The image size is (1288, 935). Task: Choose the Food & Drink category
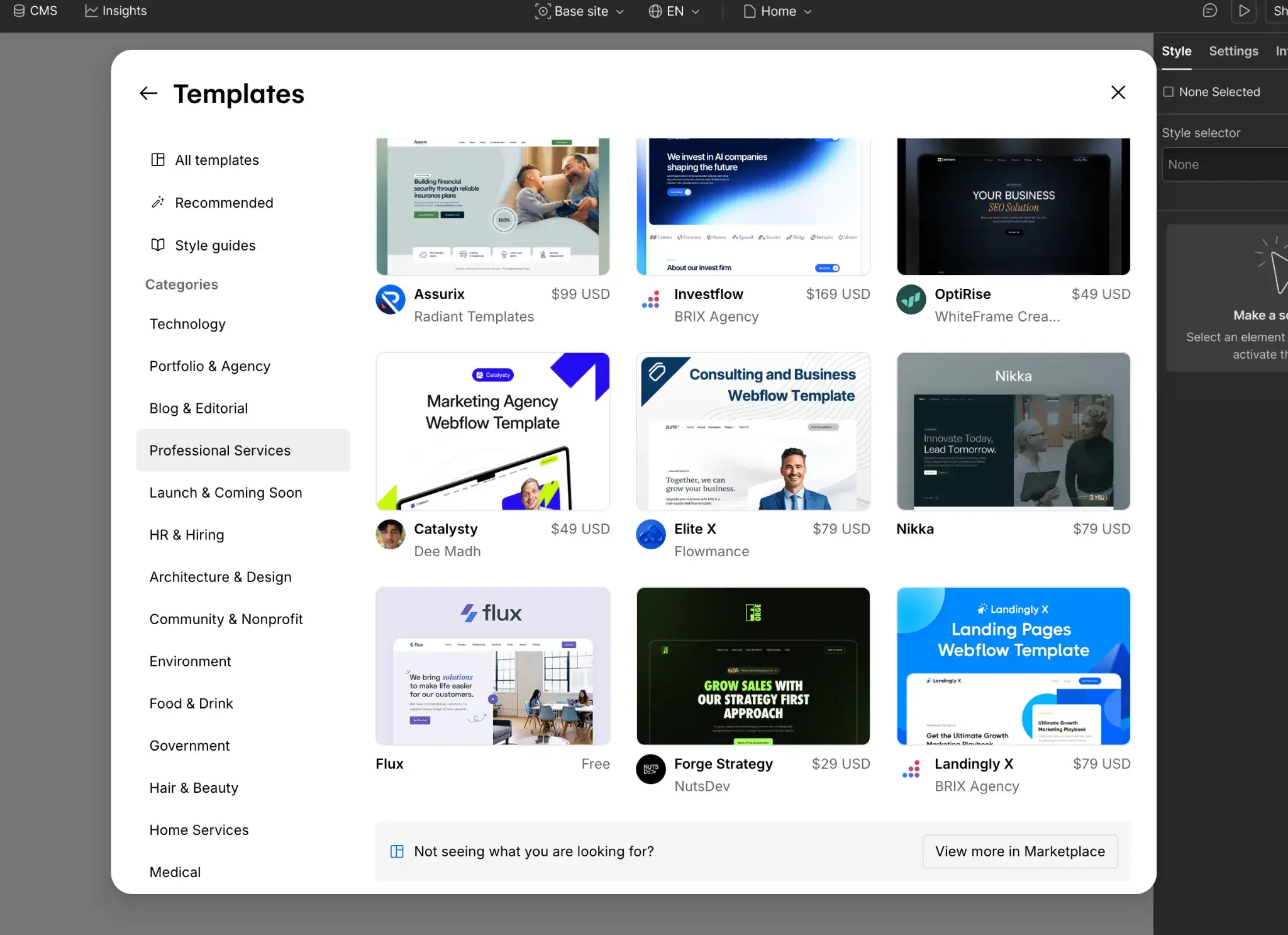click(243, 703)
